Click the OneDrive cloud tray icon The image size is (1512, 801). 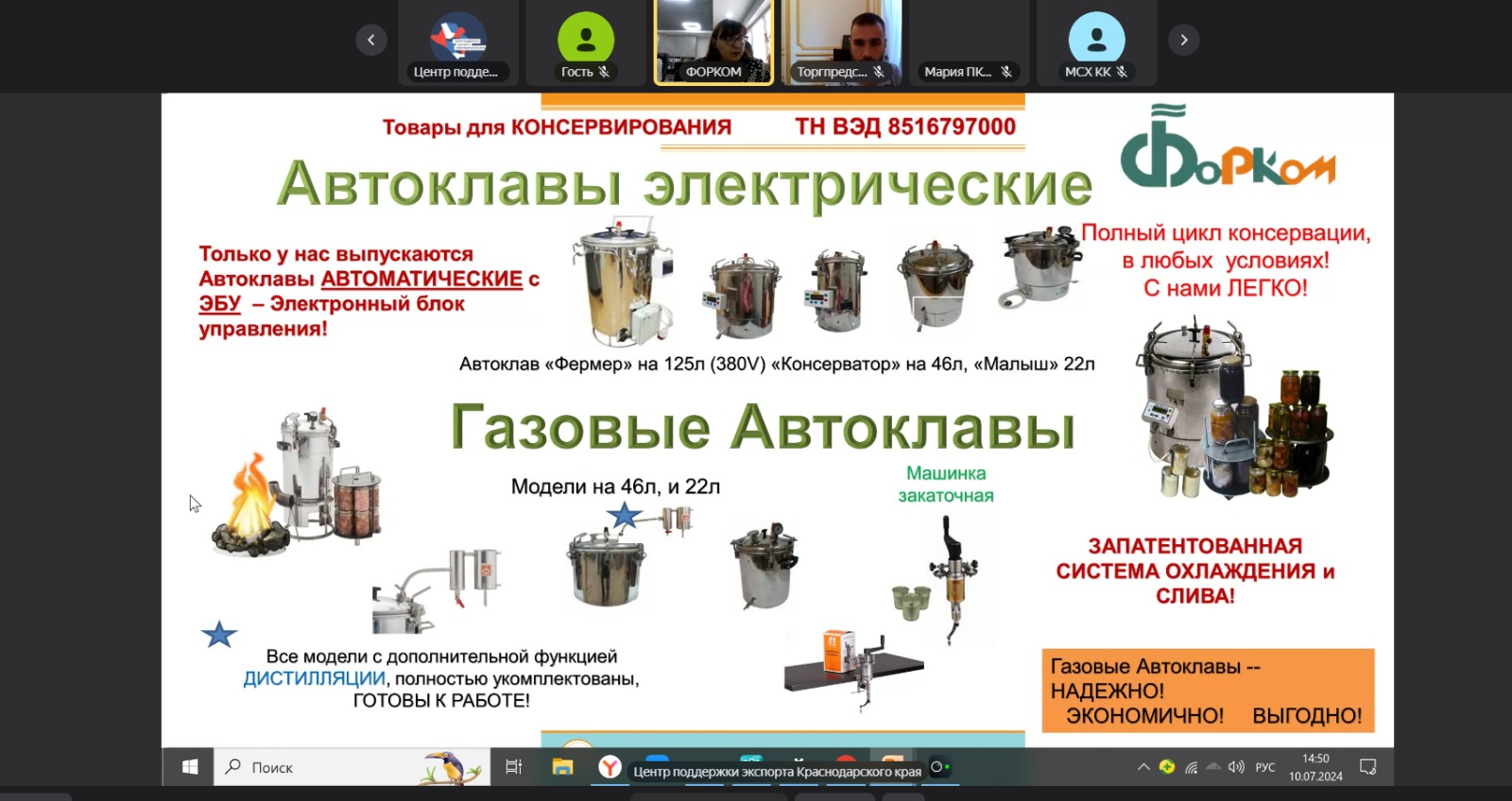tap(1213, 767)
